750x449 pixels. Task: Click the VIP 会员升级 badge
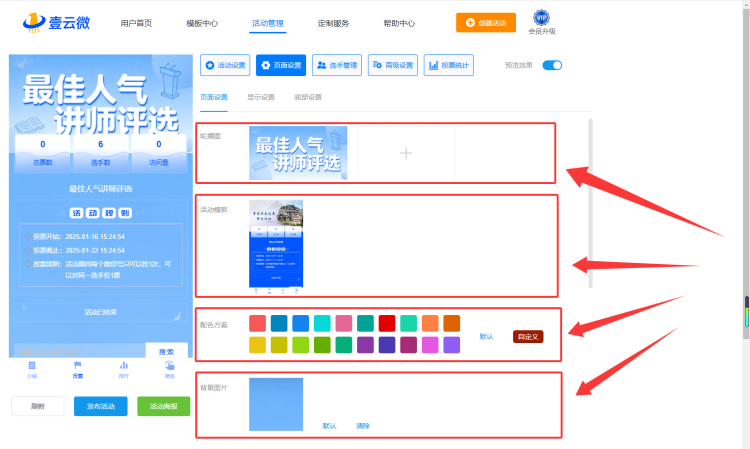point(541,22)
